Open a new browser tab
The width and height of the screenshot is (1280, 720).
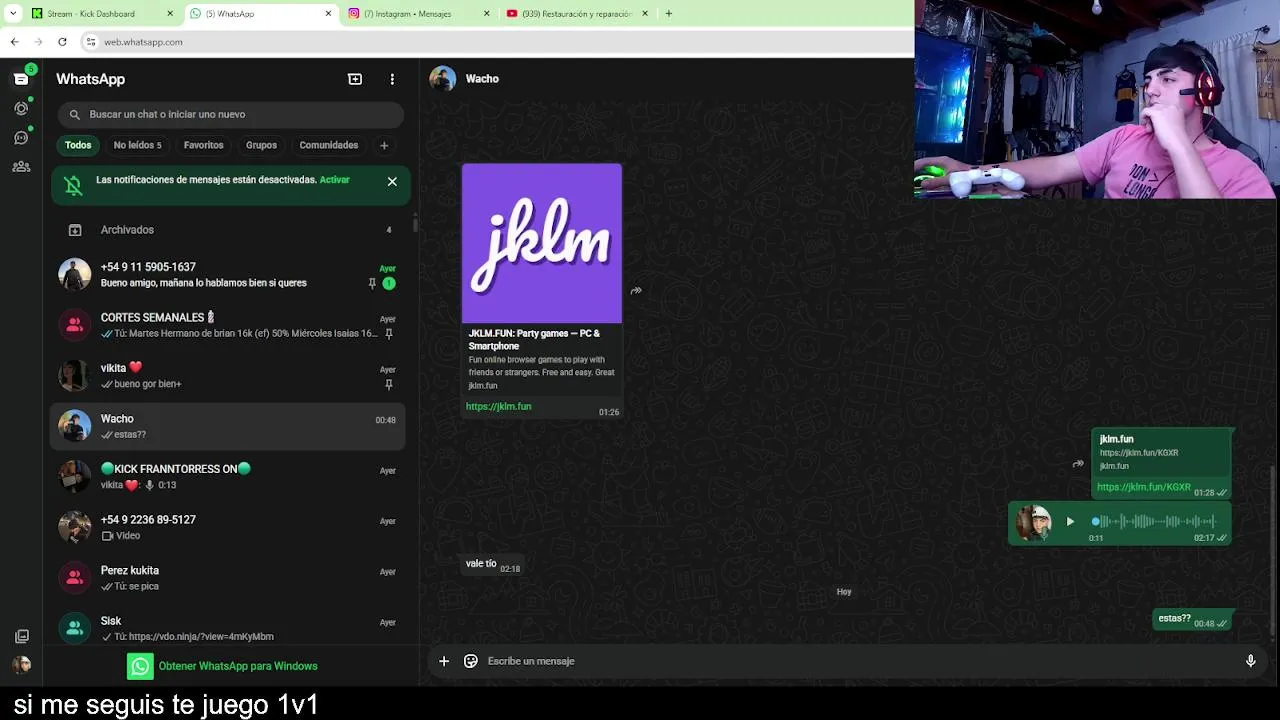point(669,14)
